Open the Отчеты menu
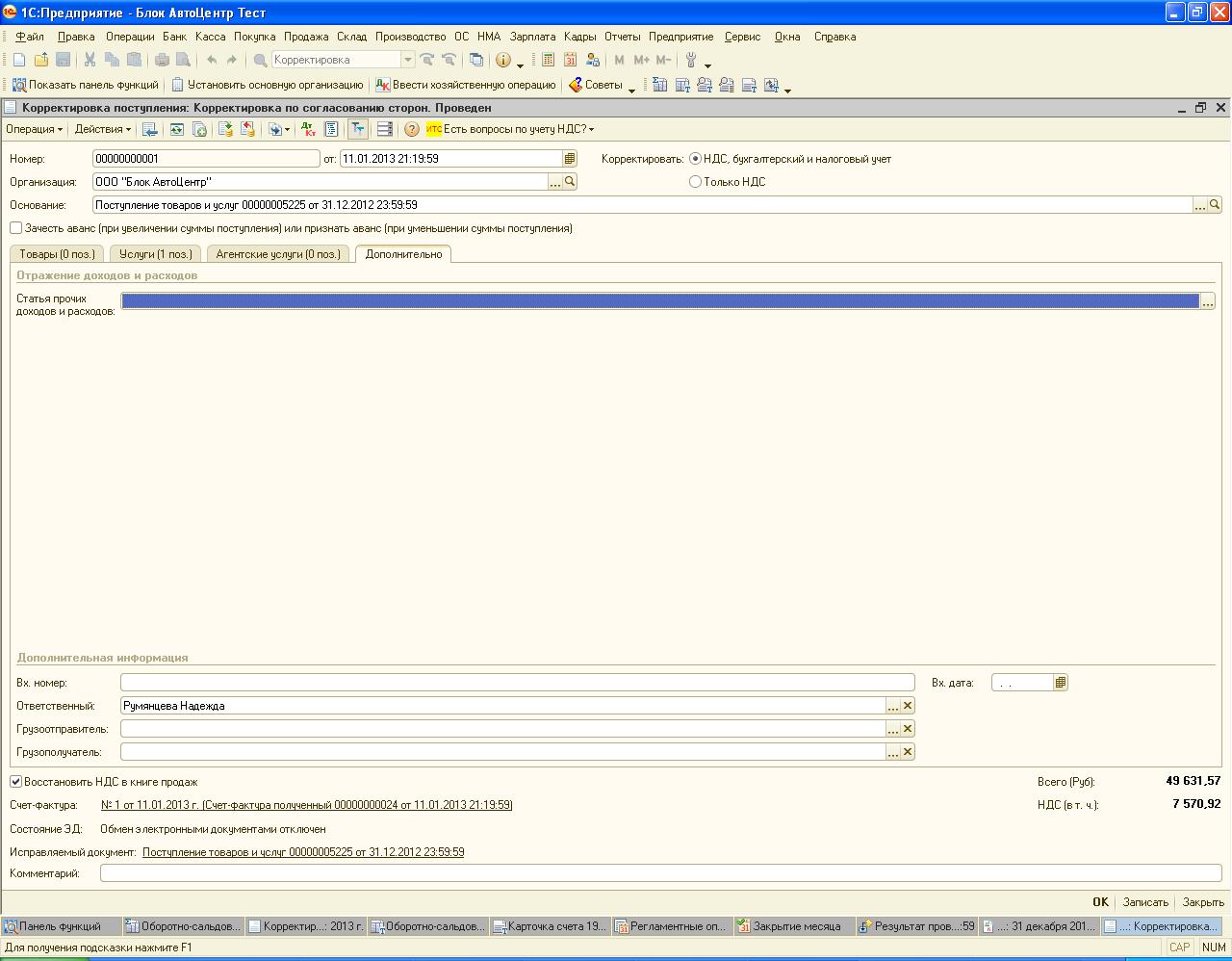Screen dimensions: 1232x961 [622, 37]
